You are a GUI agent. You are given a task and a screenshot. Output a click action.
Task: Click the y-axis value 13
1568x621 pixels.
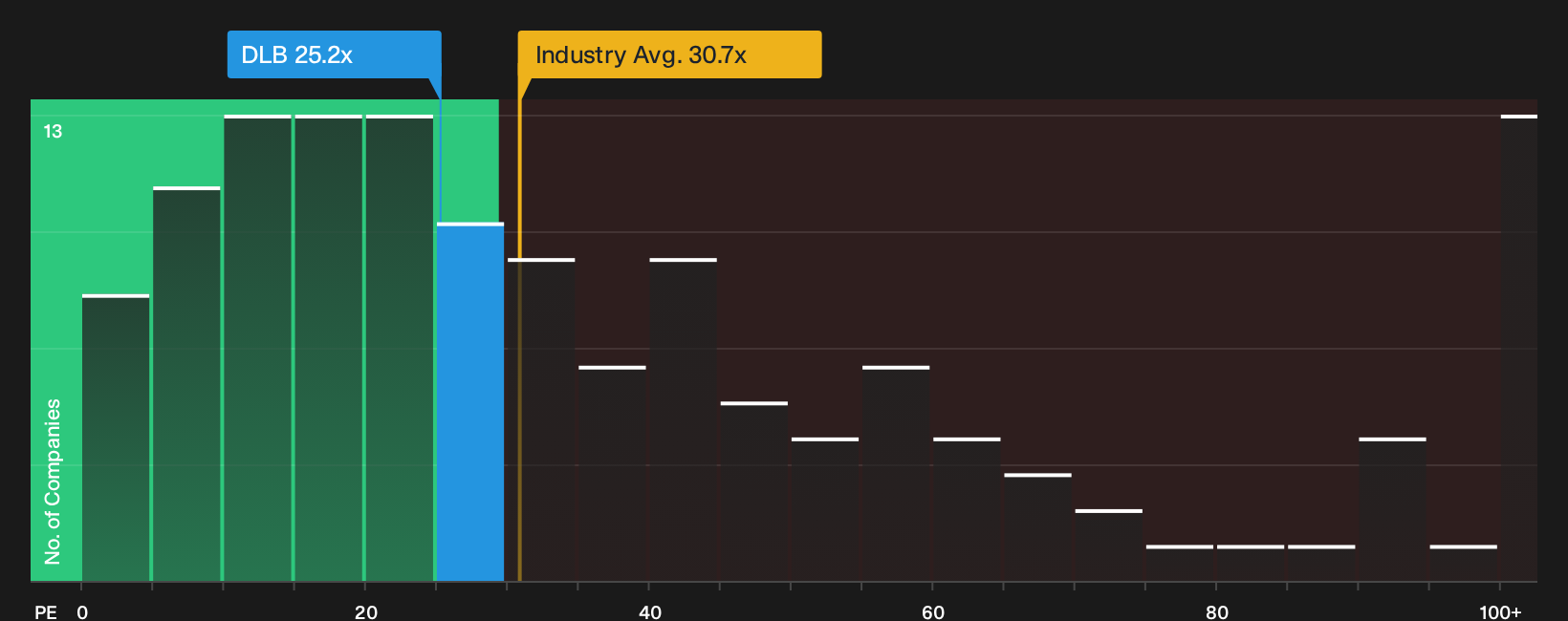[53, 132]
